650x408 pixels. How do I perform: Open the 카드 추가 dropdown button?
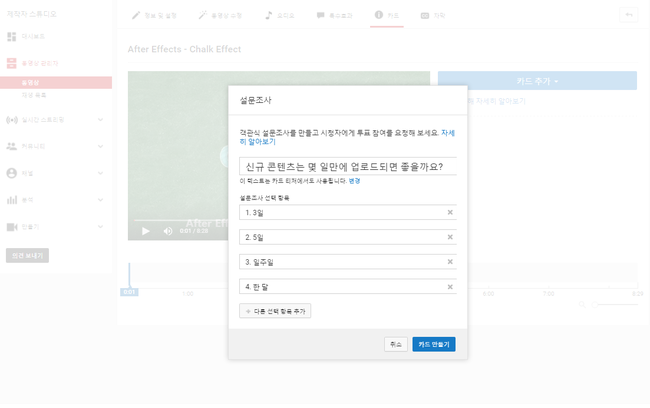click(x=537, y=81)
